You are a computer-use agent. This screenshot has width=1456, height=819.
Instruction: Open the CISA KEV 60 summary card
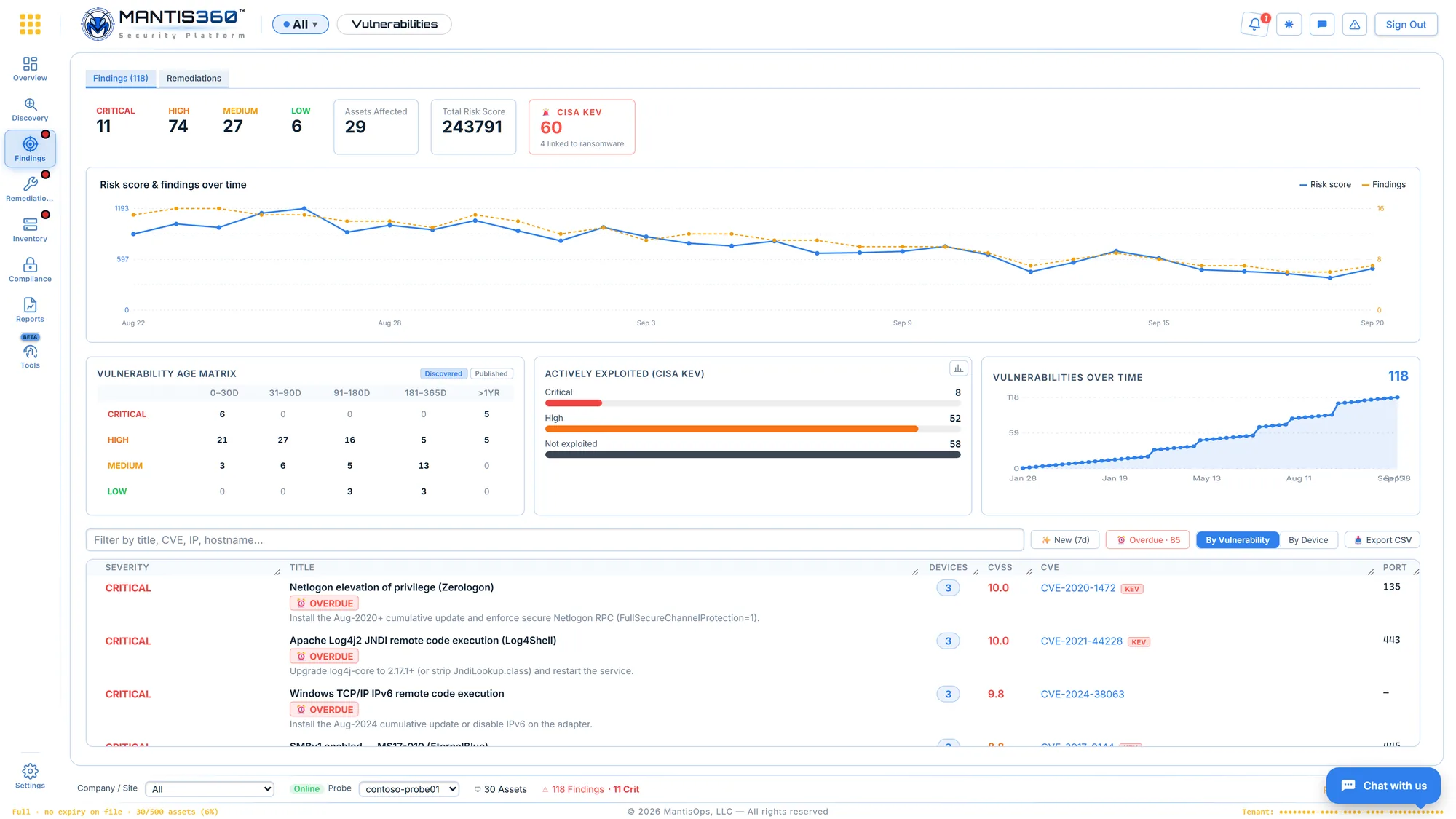point(582,127)
